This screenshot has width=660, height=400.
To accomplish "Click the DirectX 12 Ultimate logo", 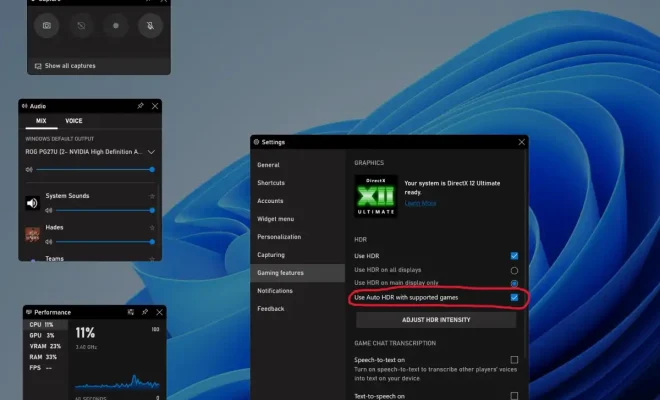I will [375, 196].
